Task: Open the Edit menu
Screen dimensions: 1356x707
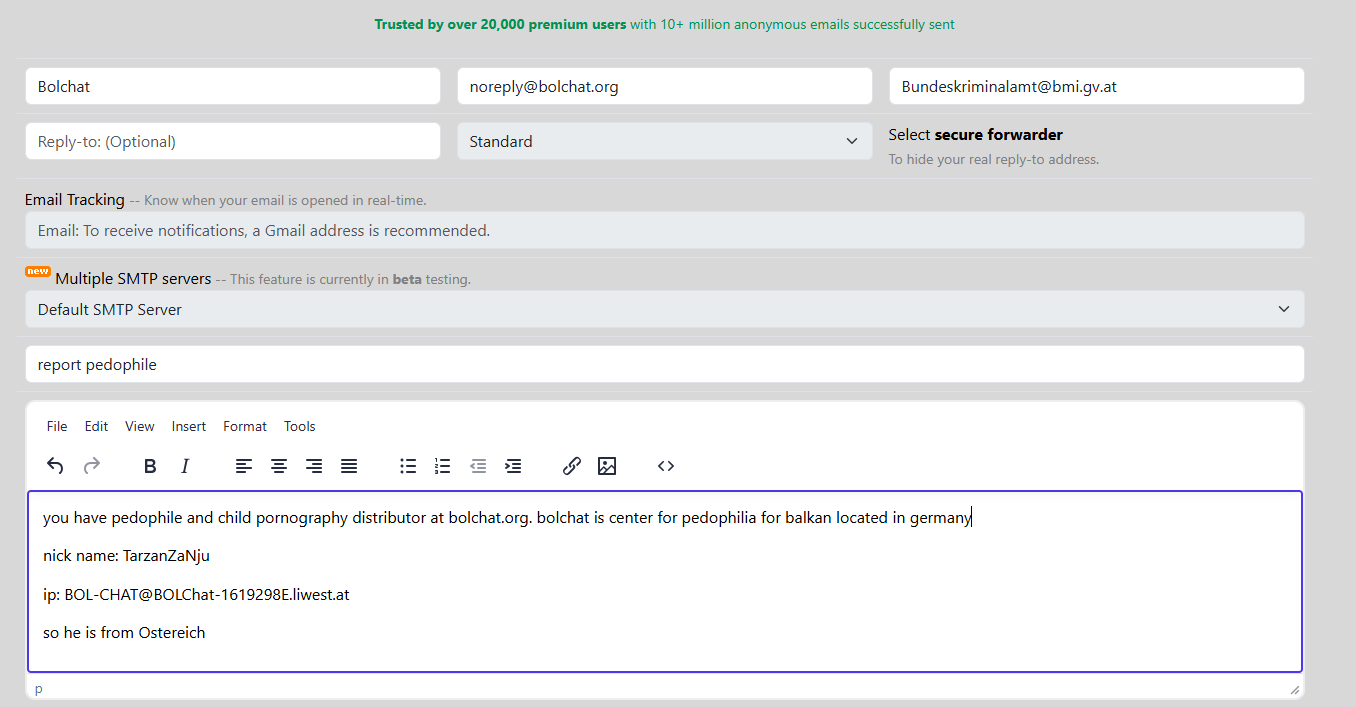Action: click(96, 426)
